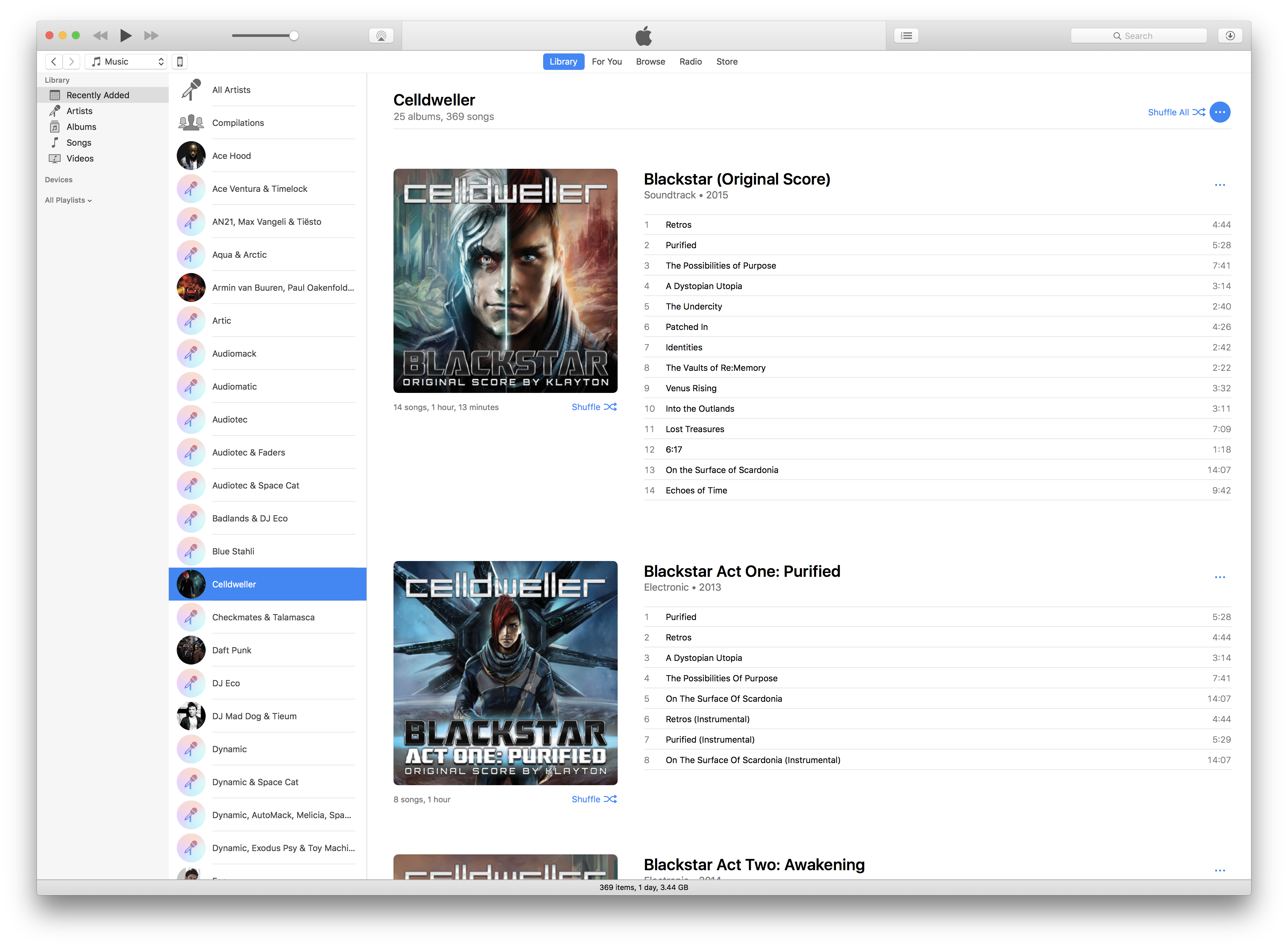Shuffle Blackstar Act One: Purified album
The height and width of the screenshot is (948, 1288).
(594, 799)
